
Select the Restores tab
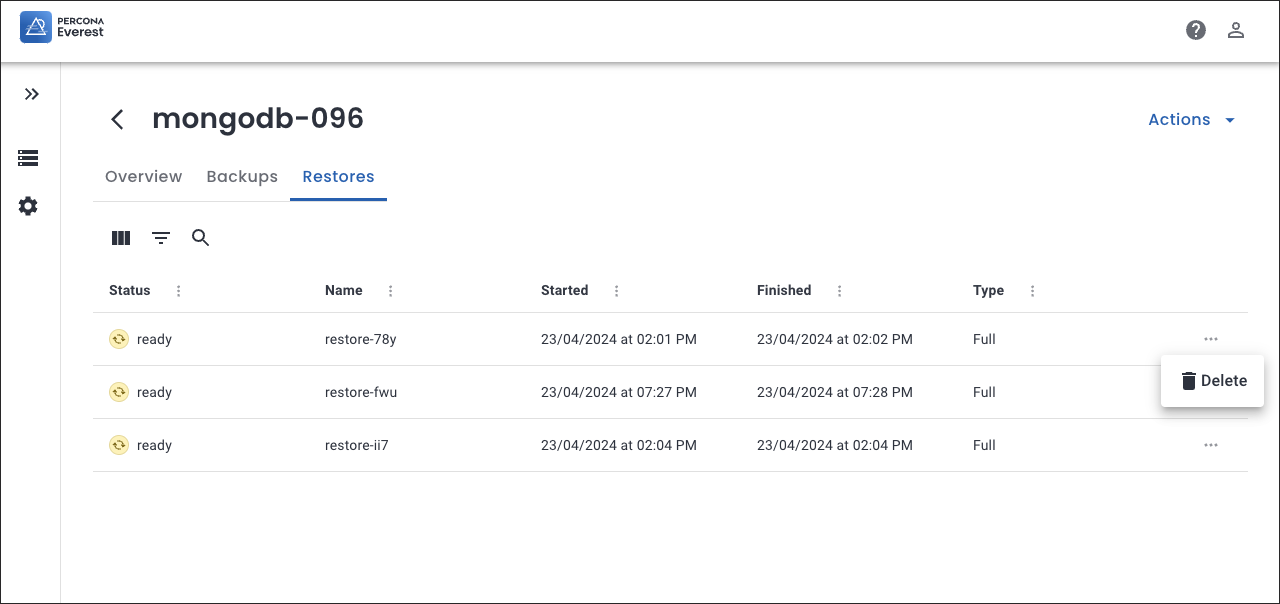338,177
